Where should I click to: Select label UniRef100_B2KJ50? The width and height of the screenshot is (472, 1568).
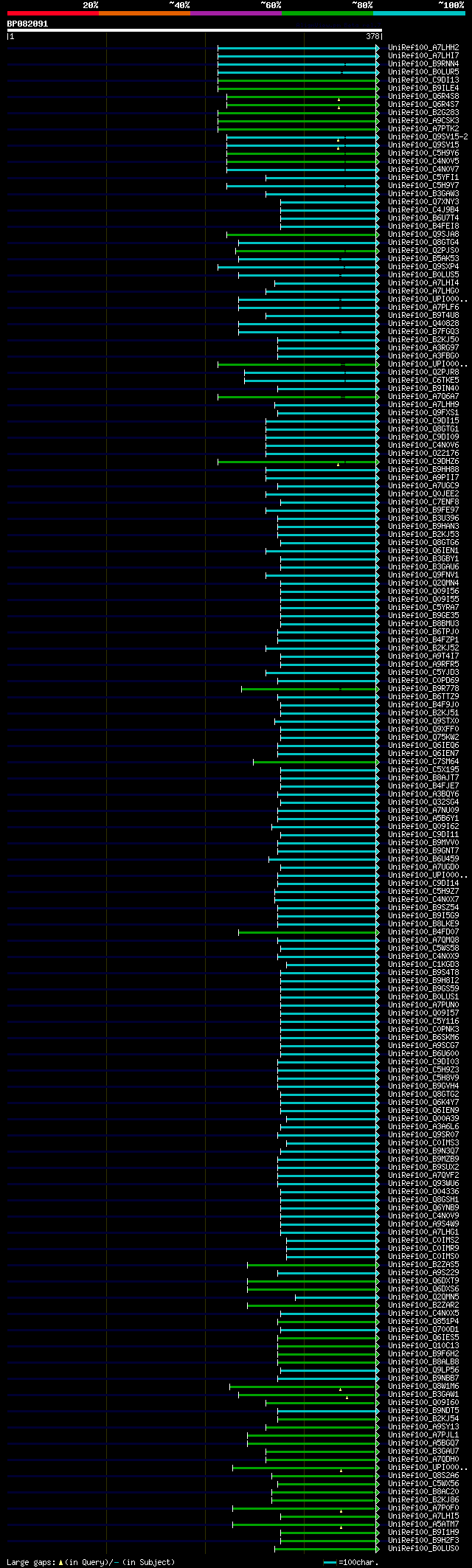coord(423,340)
